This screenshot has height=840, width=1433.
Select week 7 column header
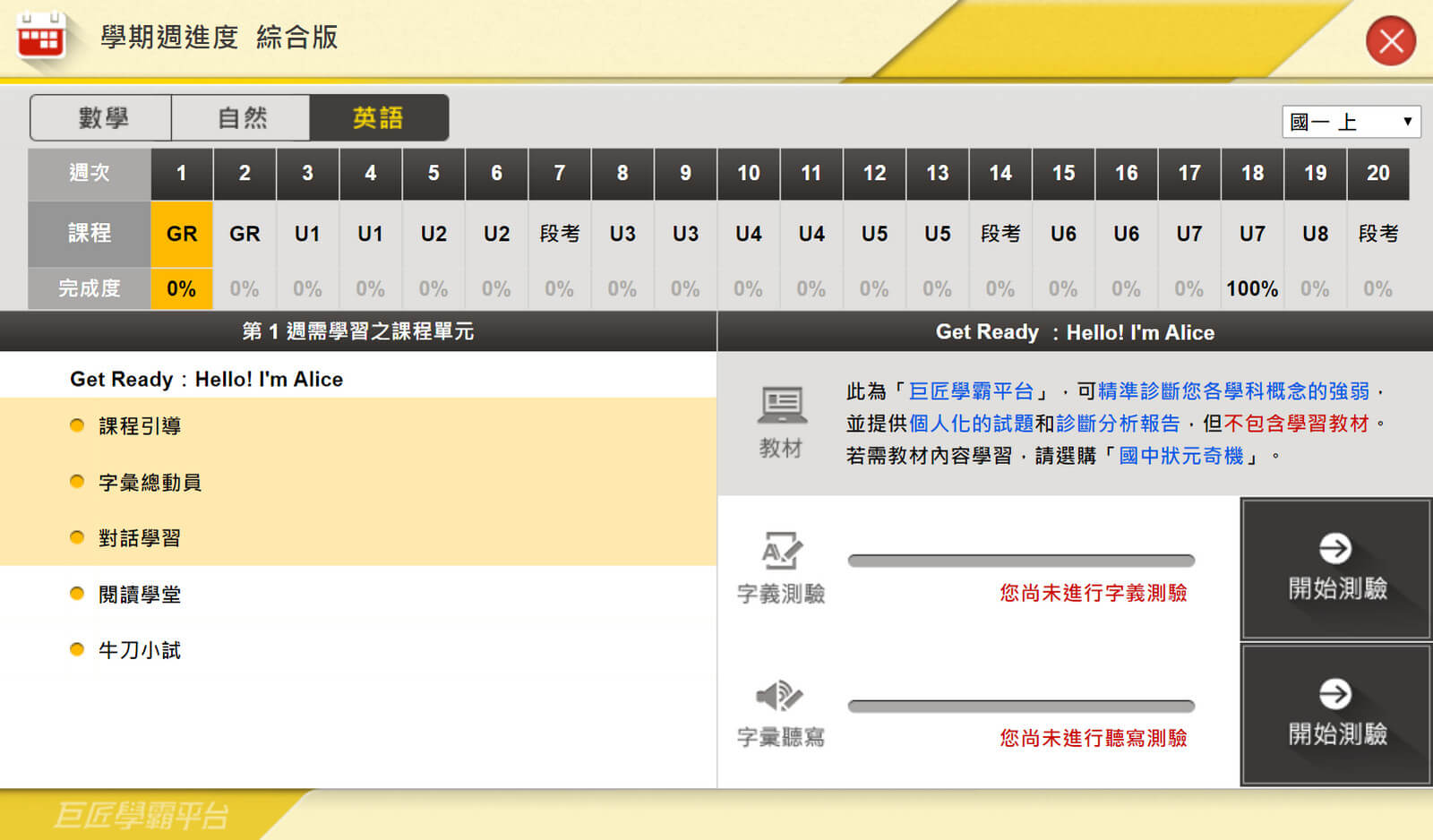point(560,174)
